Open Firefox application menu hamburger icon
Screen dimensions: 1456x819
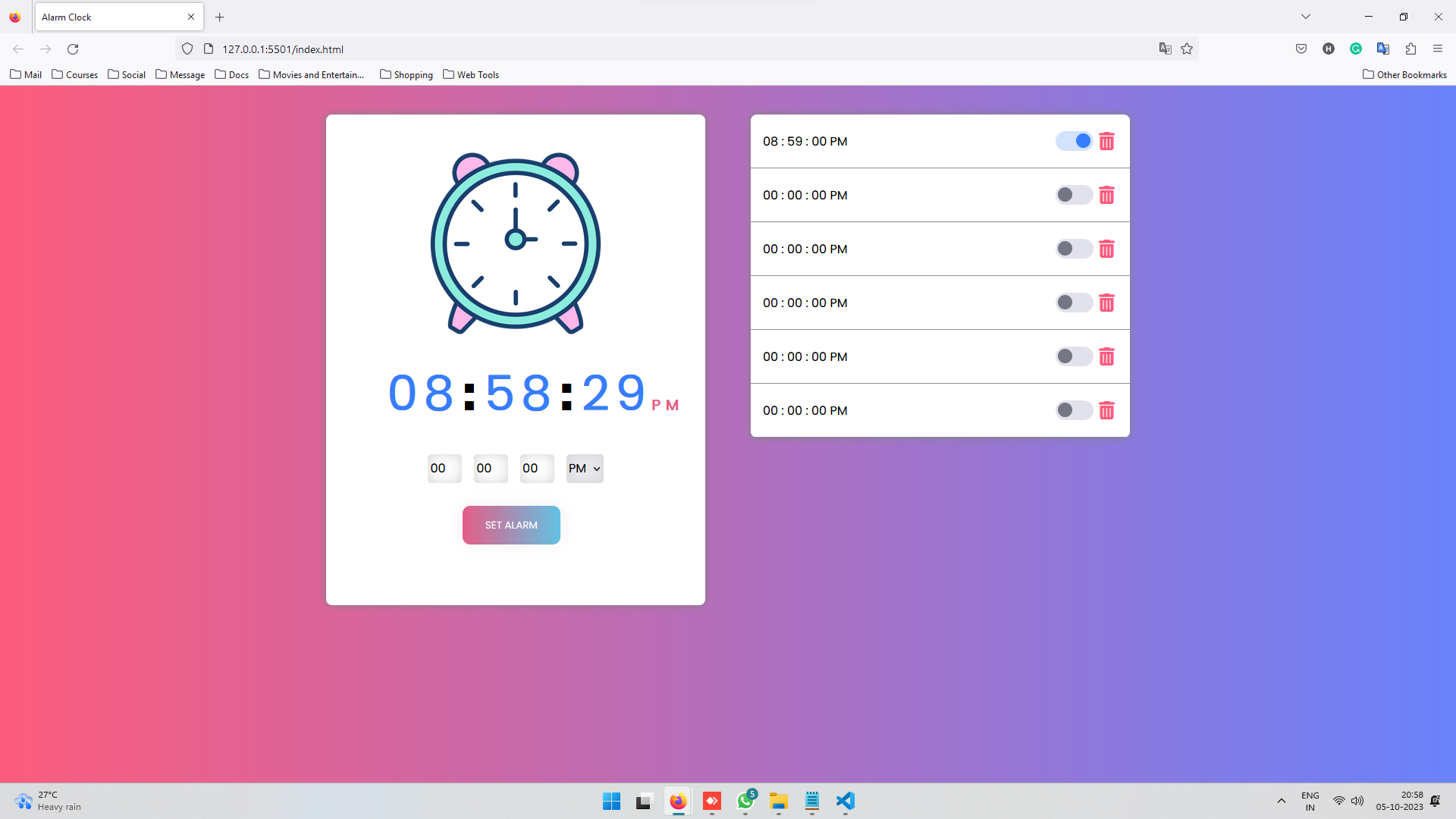click(1438, 49)
